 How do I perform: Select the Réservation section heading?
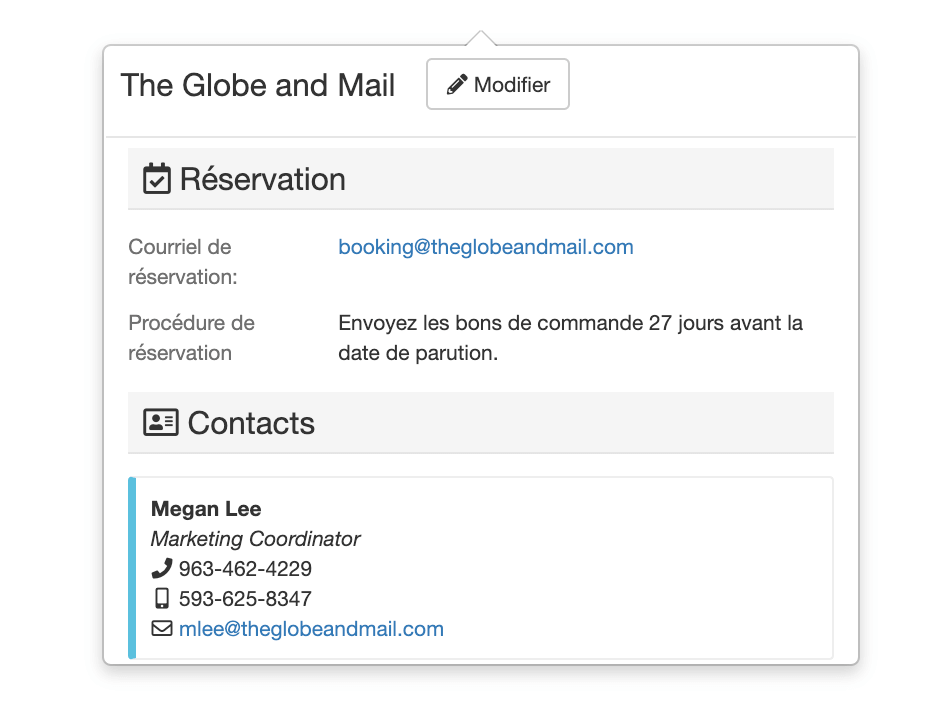click(262, 180)
